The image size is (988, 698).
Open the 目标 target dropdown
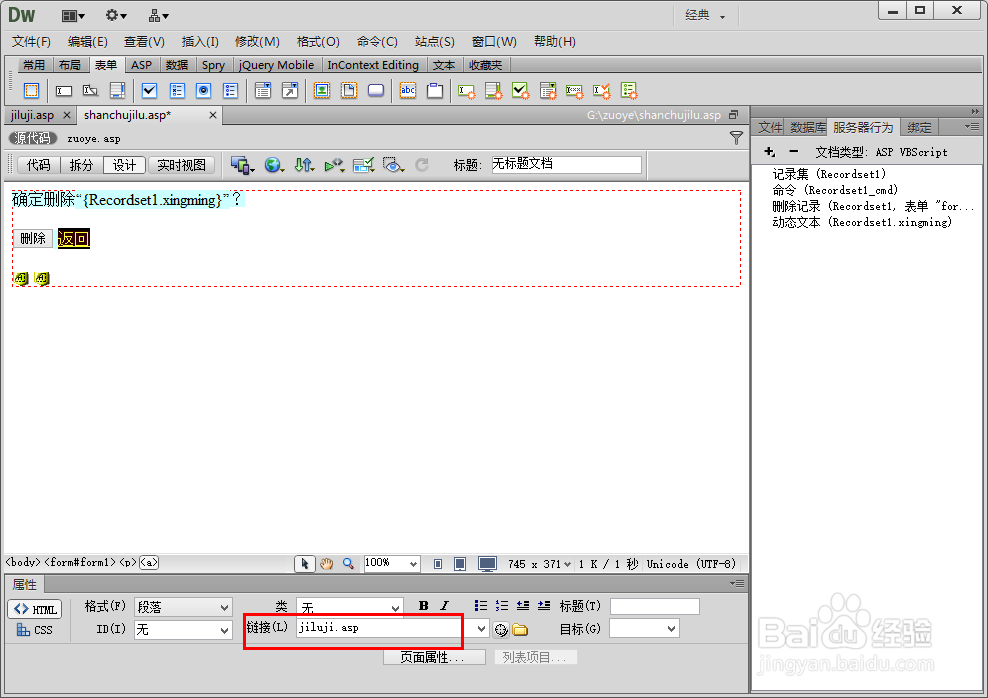tap(644, 629)
